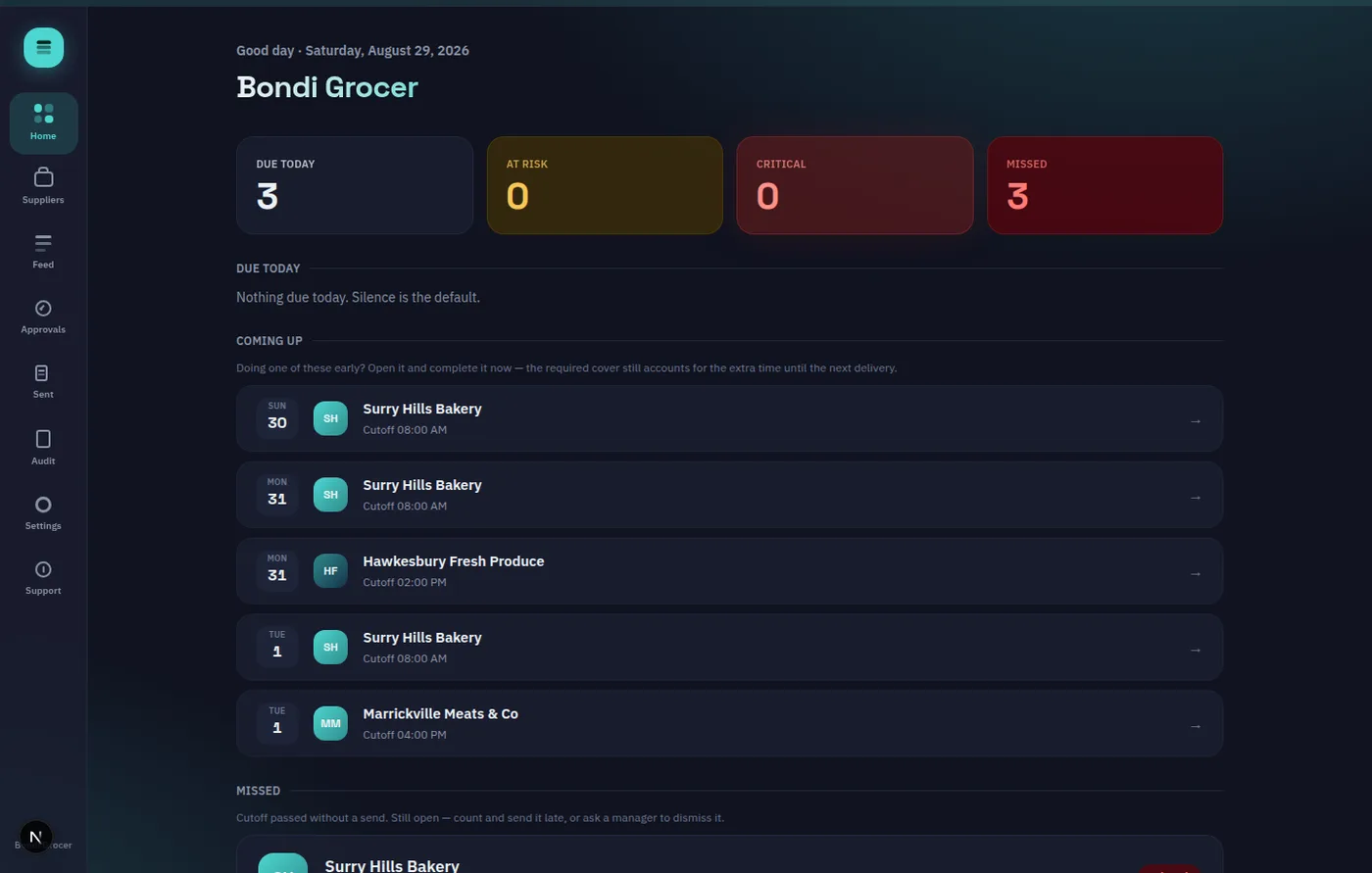Select the Missed summary card

click(1104, 185)
